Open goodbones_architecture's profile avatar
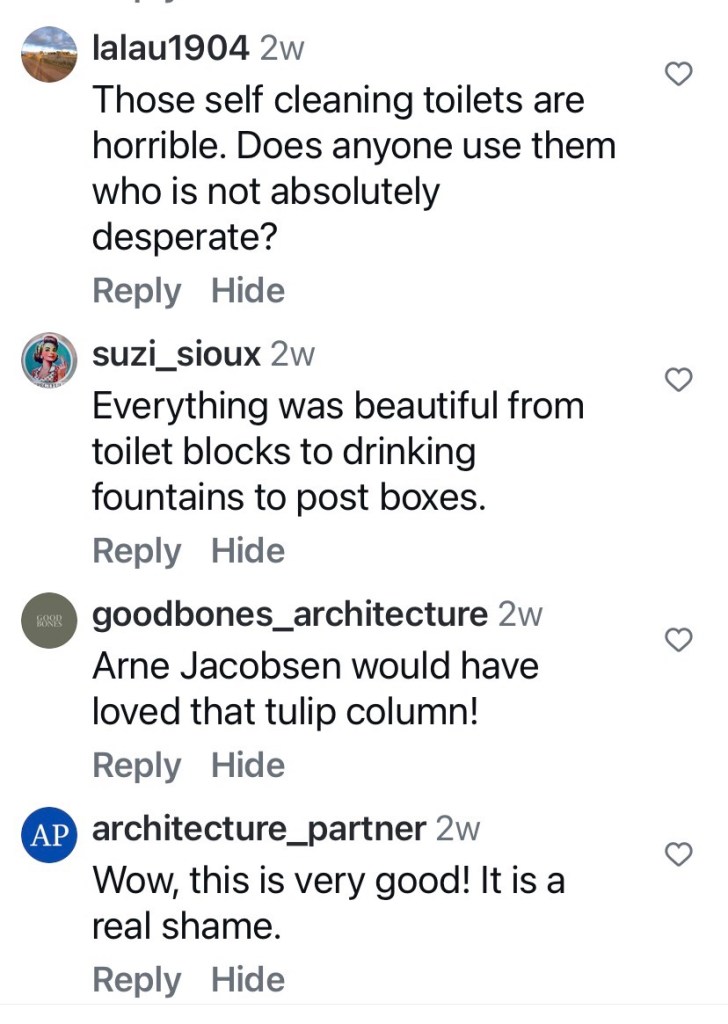The width and height of the screenshot is (728, 1024). tap(49, 621)
